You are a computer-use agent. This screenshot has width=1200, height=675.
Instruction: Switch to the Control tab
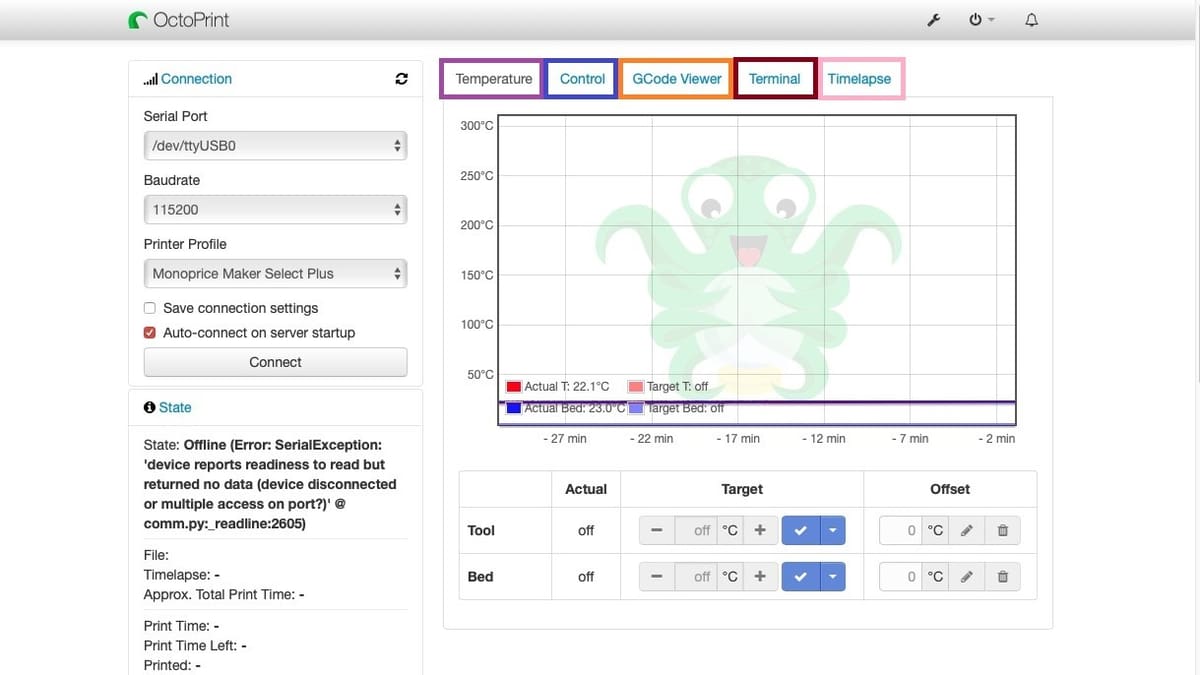coord(582,79)
